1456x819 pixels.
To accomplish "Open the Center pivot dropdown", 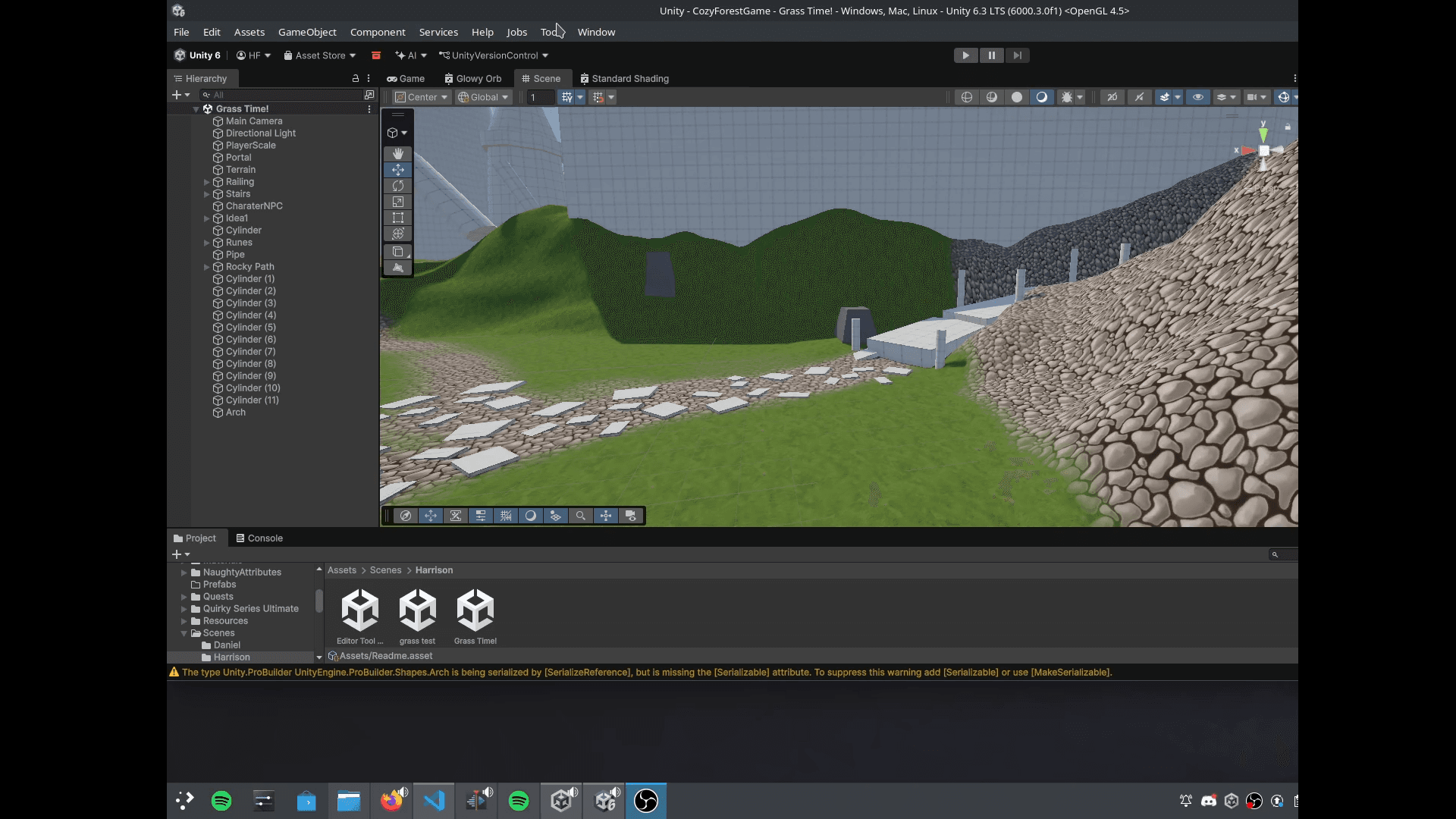I will point(422,97).
